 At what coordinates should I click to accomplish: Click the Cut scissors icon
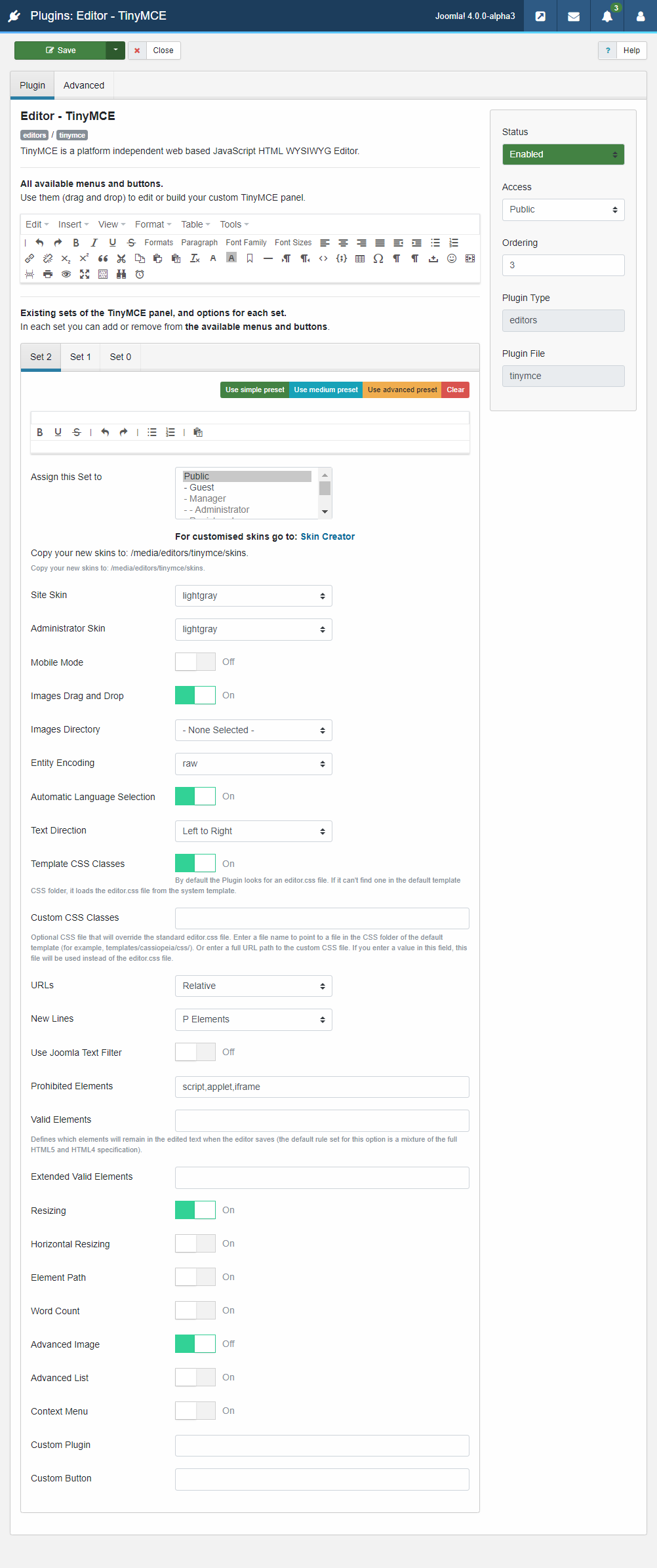121,258
